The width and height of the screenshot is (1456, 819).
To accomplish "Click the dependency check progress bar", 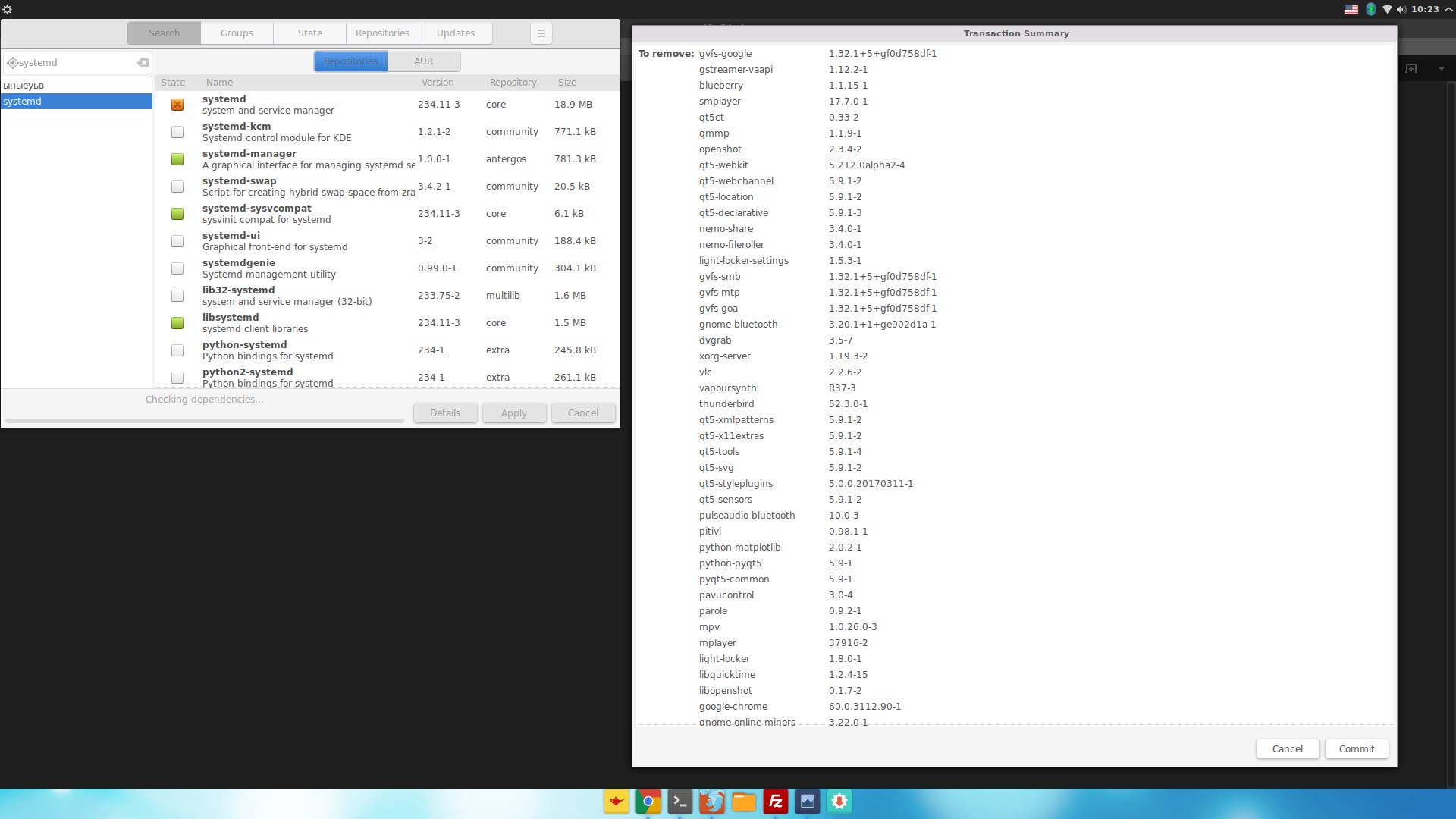I will pos(205,420).
